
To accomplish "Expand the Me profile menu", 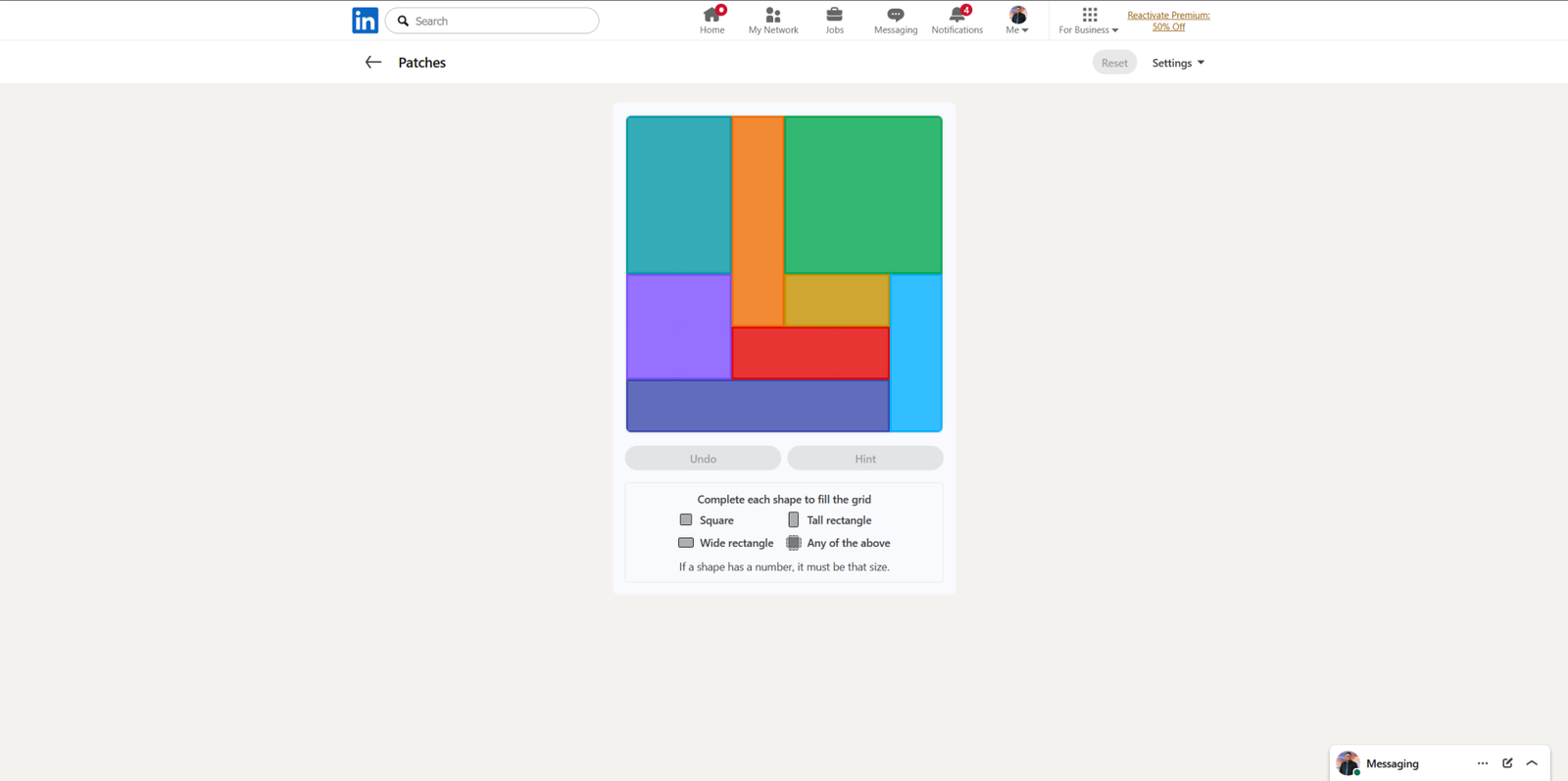I will [1017, 20].
